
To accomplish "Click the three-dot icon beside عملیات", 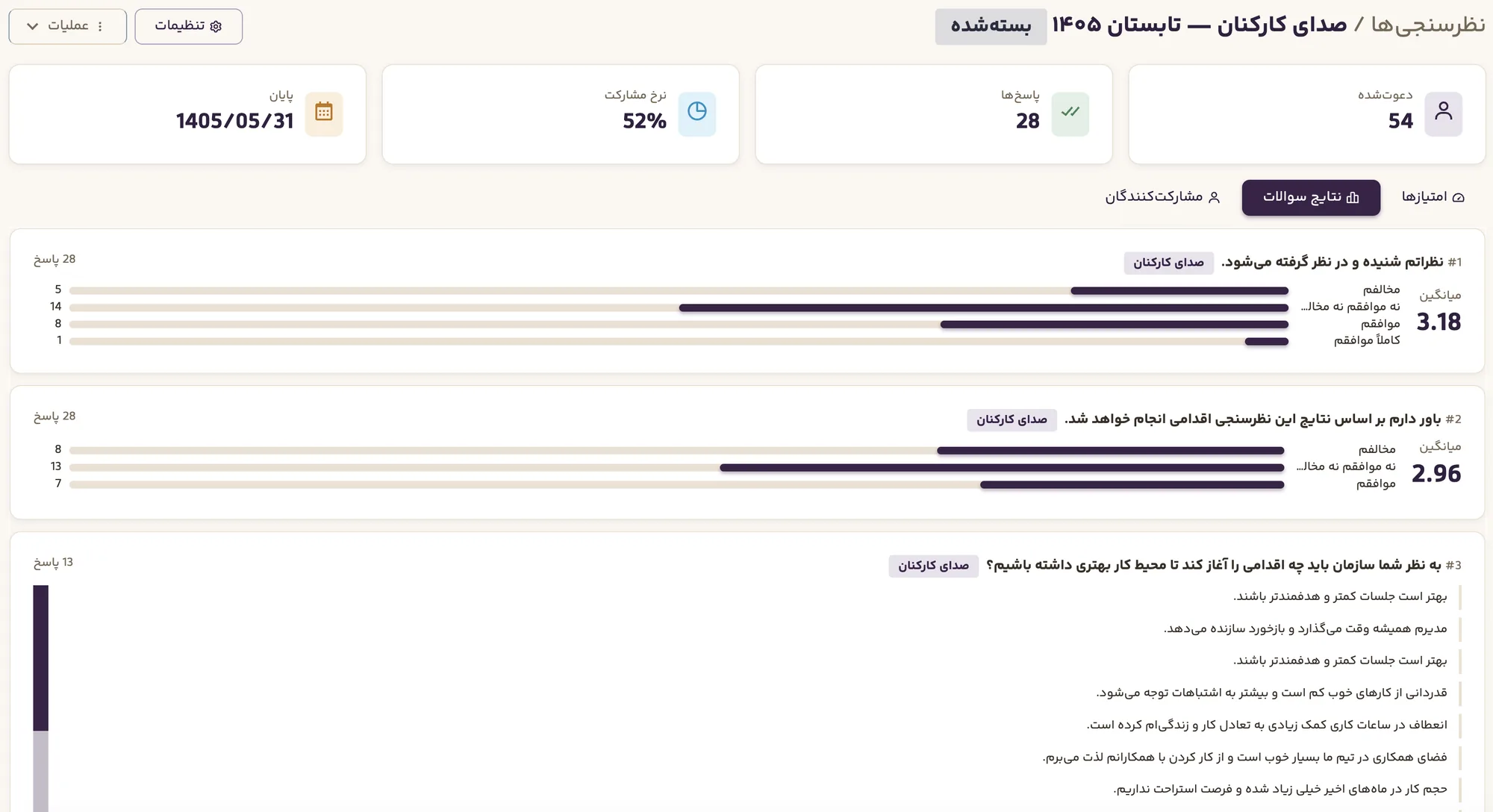I will coord(100,26).
